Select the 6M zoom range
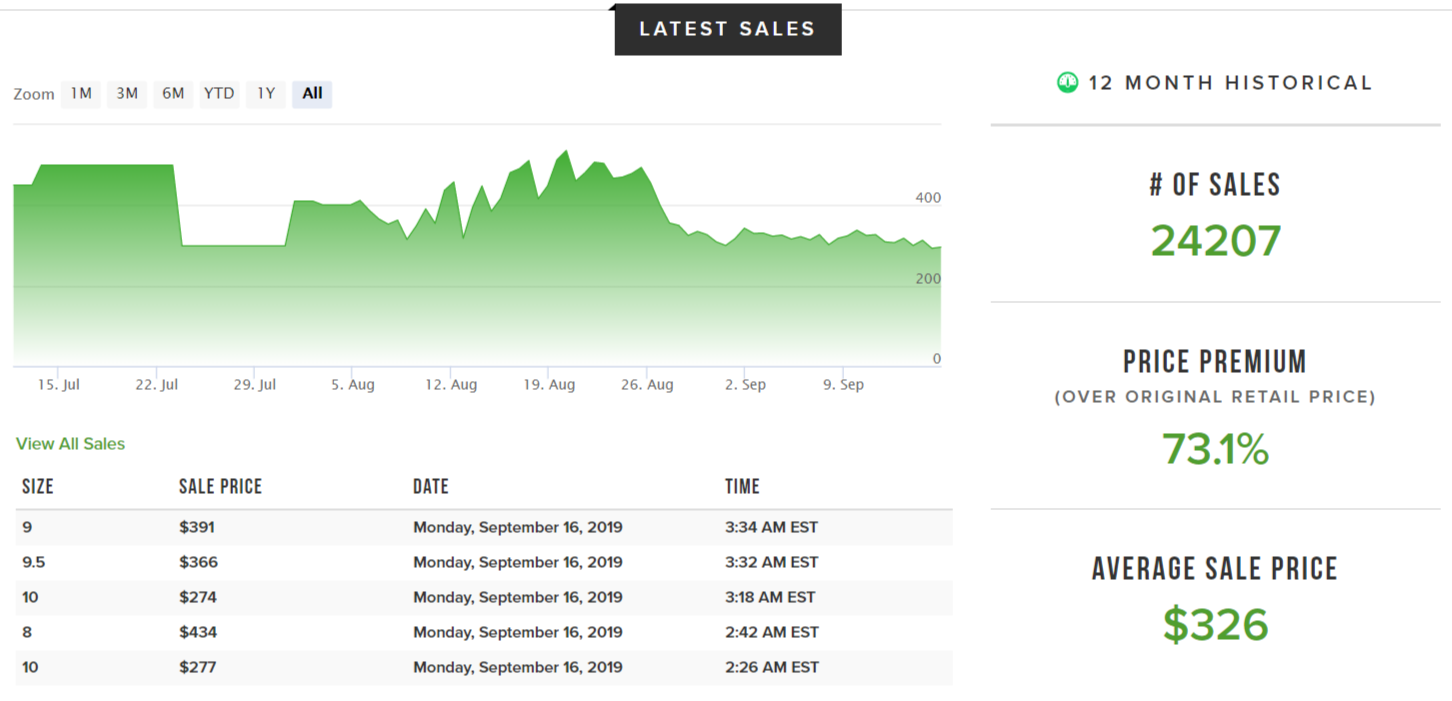The width and height of the screenshot is (1452, 701). click(x=173, y=94)
